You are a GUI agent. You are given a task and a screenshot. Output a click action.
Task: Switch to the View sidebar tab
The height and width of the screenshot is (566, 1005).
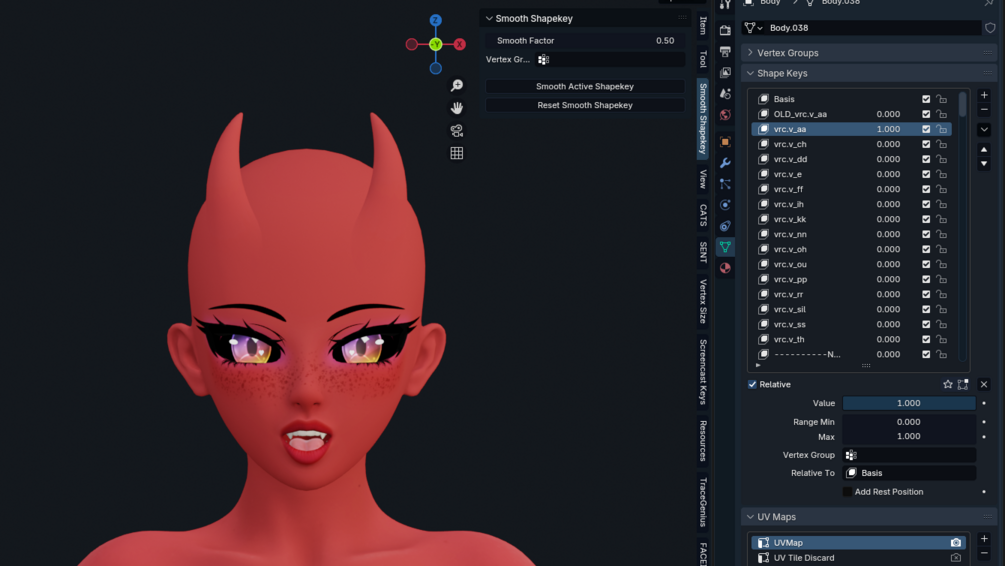pos(703,179)
